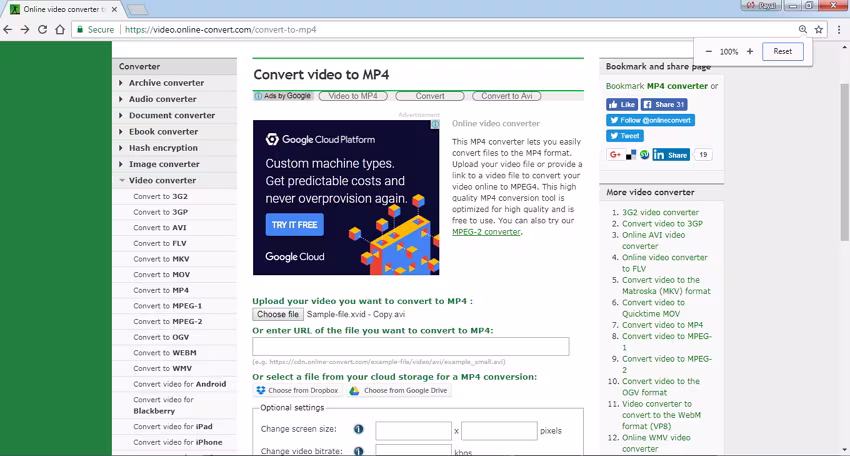Follow @onlineconvert on Twitter
Screen dimensions: 850x456
[x=650, y=120]
